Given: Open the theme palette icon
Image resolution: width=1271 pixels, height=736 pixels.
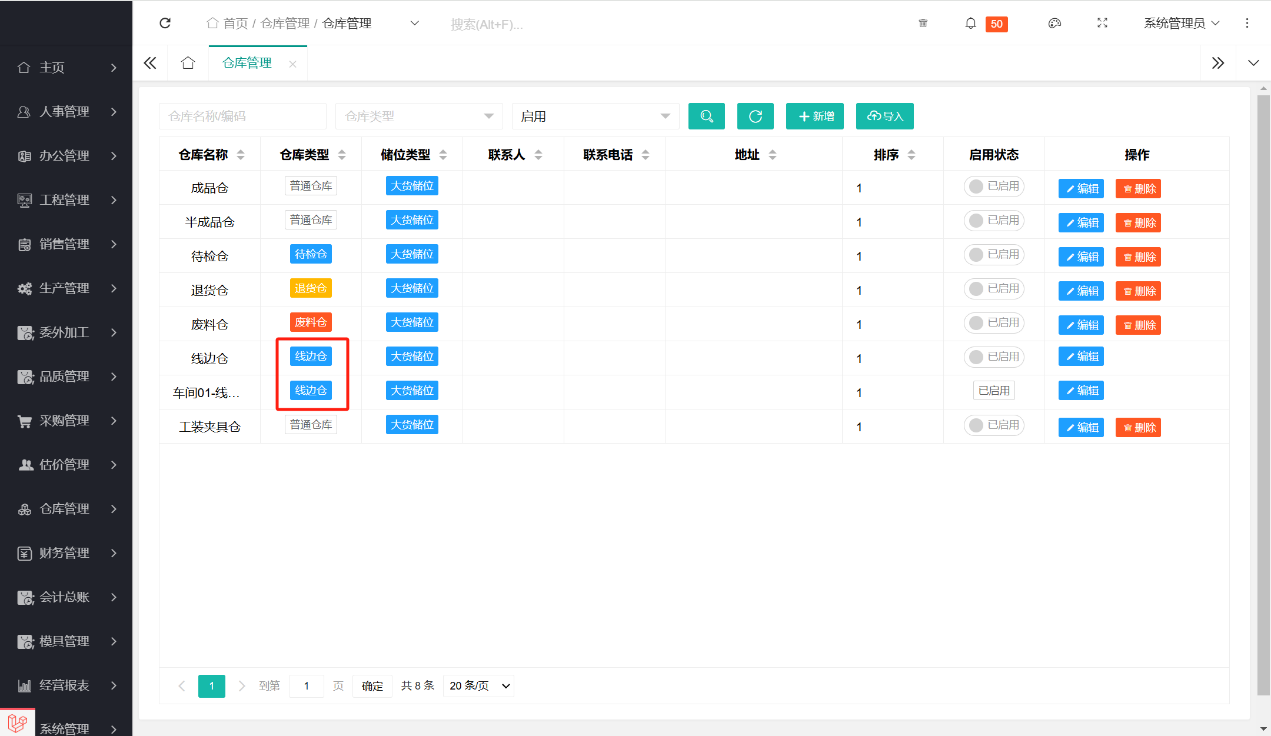Looking at the screenshot, I should click(x=1054, y=23).
